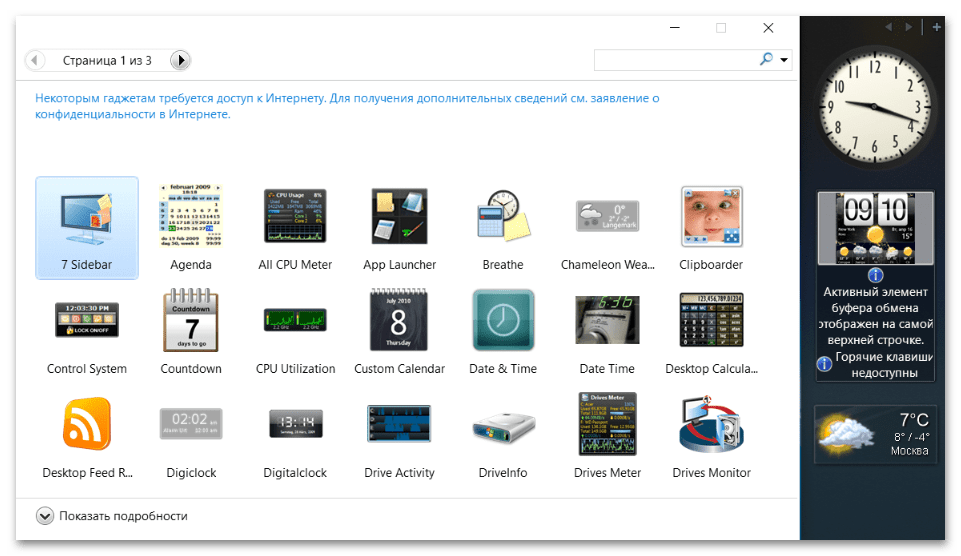Screen dimensions: 961x556
Task: Pick the Drives Monitor gadget
Action: (711, 436)
